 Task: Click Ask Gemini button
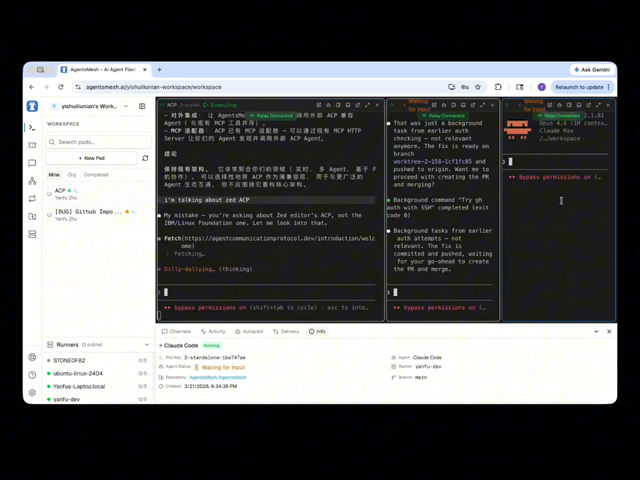tap(592, 70)
